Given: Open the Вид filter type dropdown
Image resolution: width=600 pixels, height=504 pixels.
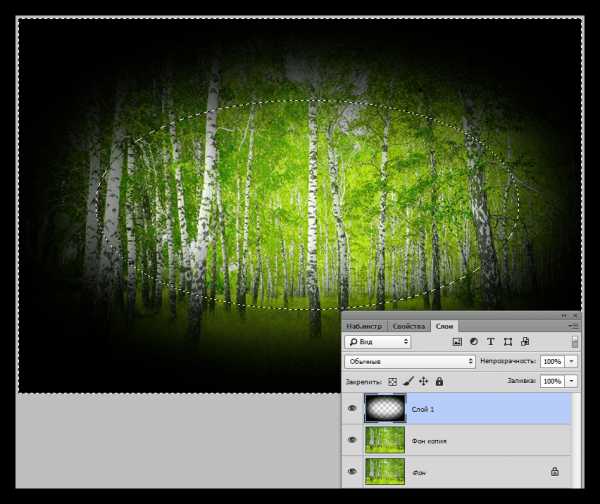Looking at the screenshot, I should pyautogui.click(x=377, y=342).
